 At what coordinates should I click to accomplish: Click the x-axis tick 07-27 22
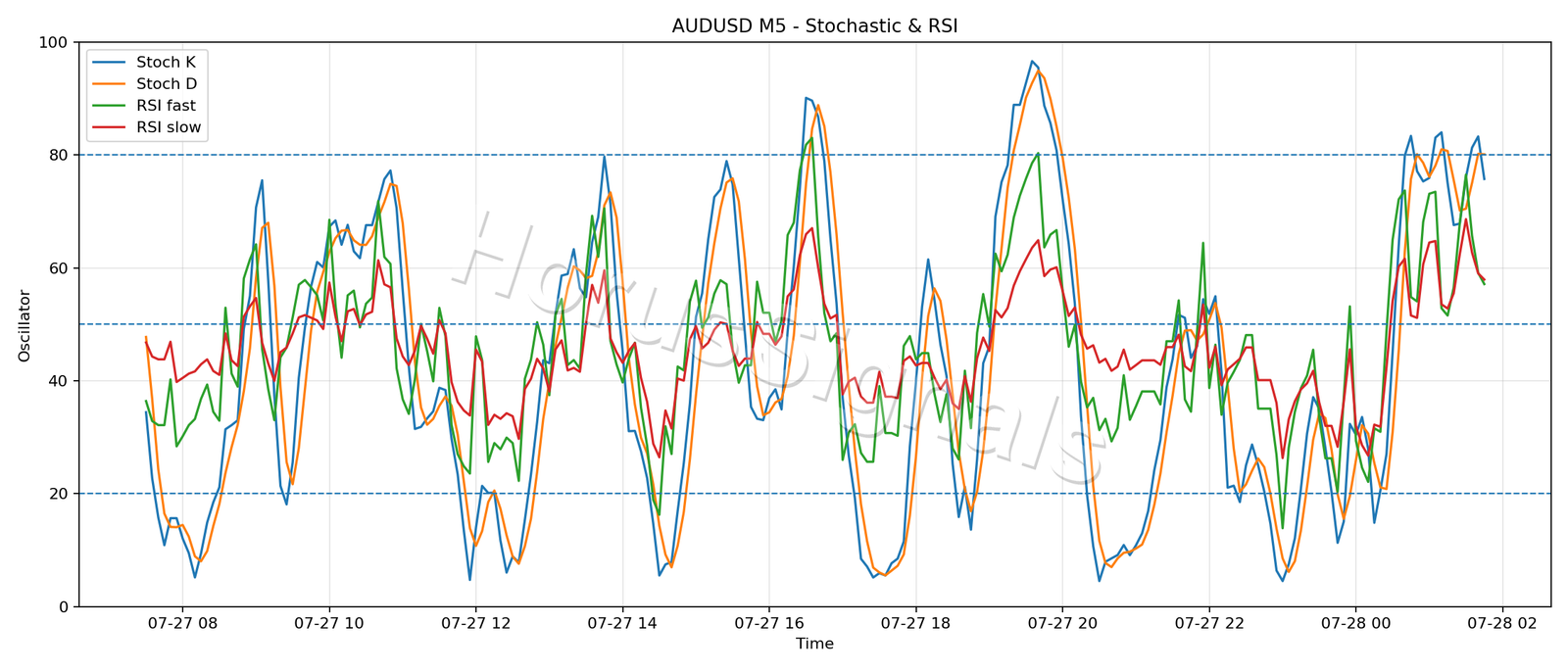(x=1209, y=623)
